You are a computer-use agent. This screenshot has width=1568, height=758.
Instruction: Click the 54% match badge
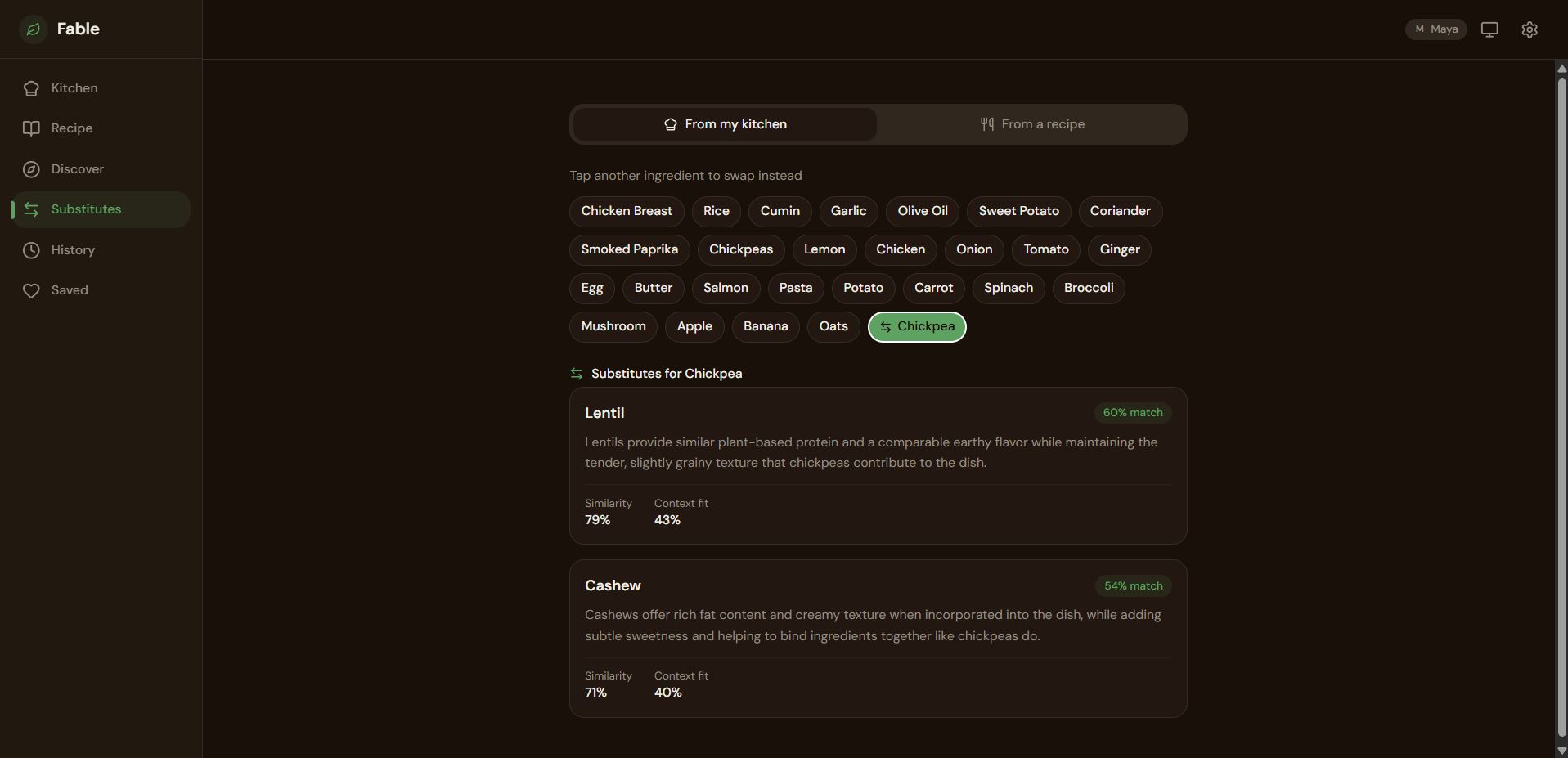[1134, 586]
